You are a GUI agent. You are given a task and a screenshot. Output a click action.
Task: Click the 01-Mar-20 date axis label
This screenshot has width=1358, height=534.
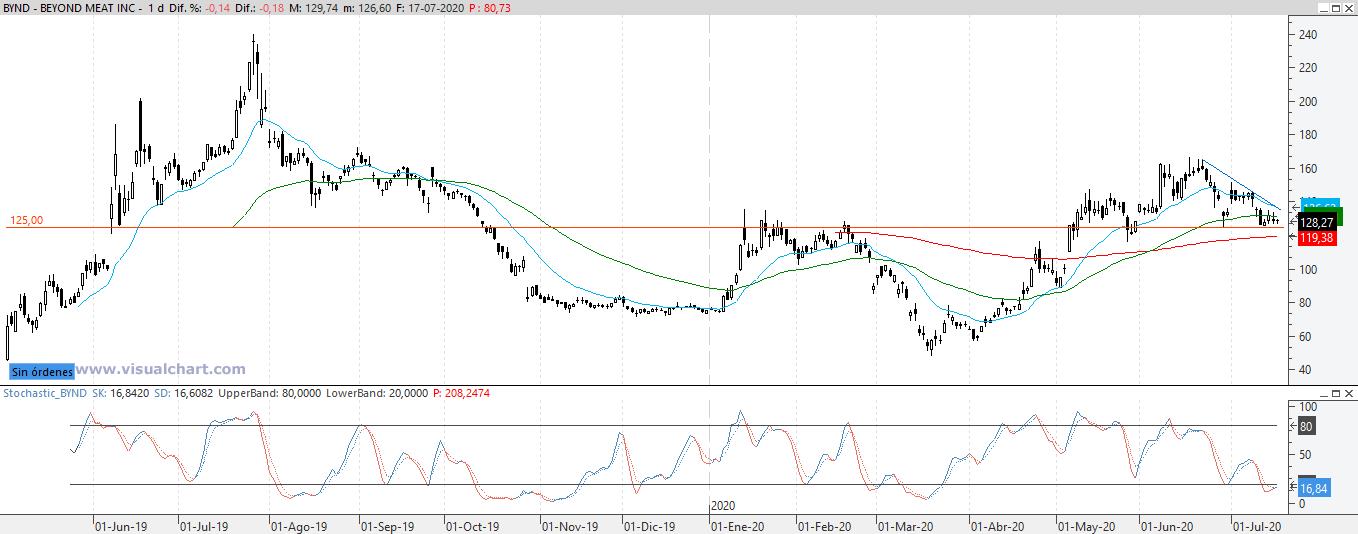coord(905,525)
